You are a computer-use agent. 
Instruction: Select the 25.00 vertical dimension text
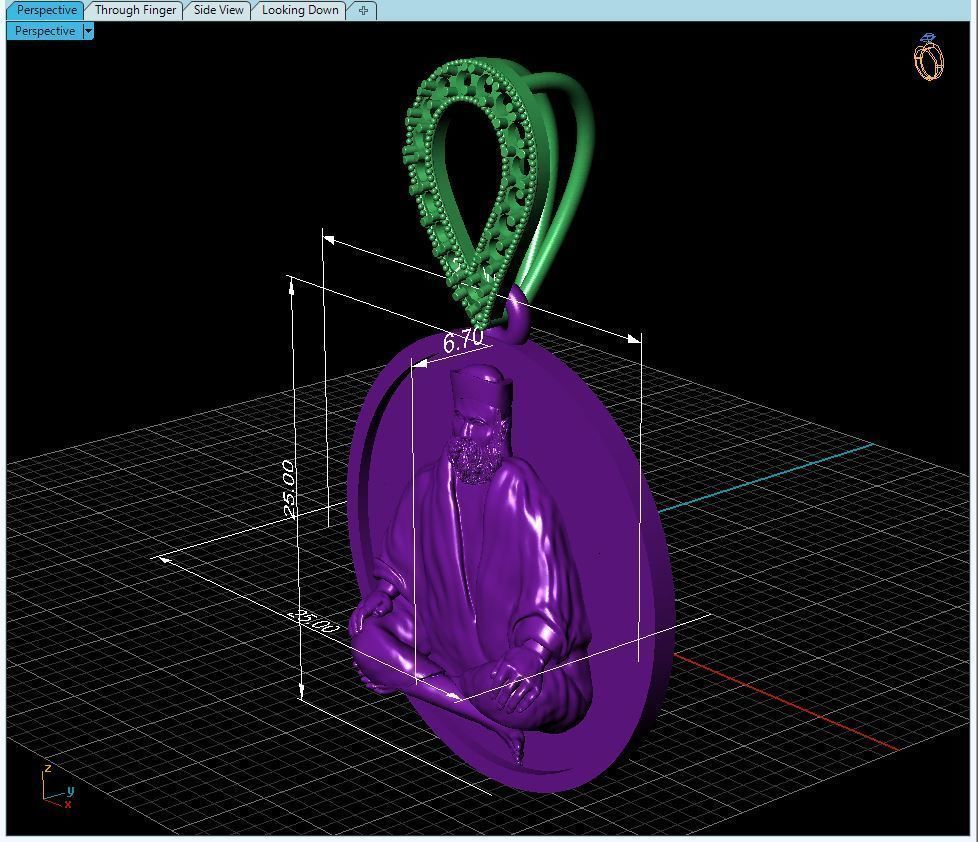(x=288, y=488)
